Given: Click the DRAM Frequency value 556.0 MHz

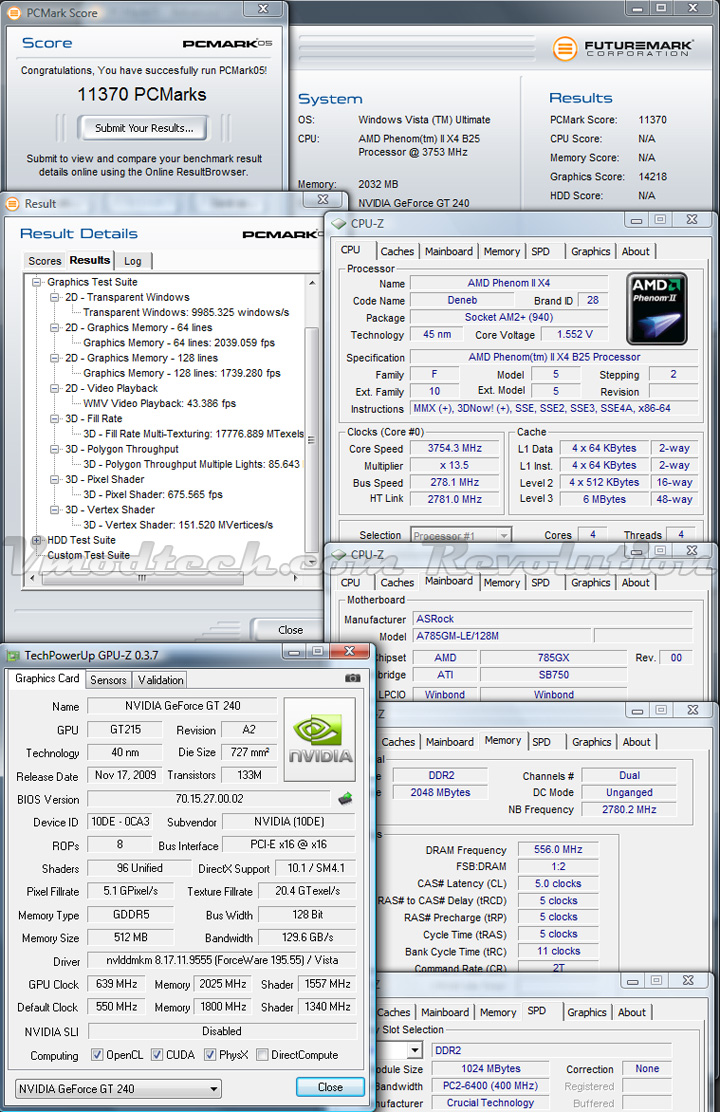Looking at the screenshot, I should click(x=558, y=850).
